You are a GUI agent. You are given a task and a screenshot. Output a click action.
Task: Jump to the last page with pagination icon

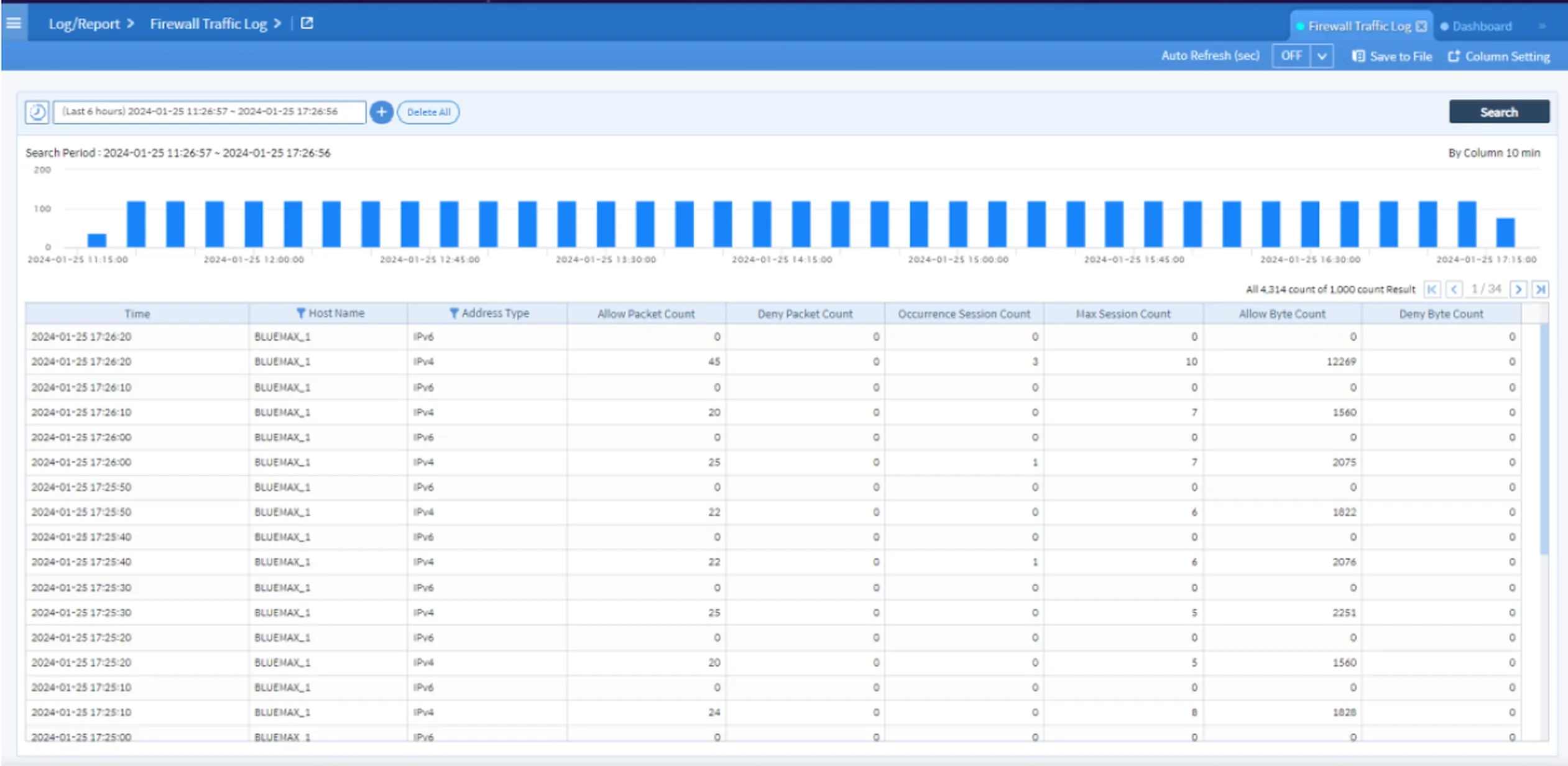[1542, 288]
